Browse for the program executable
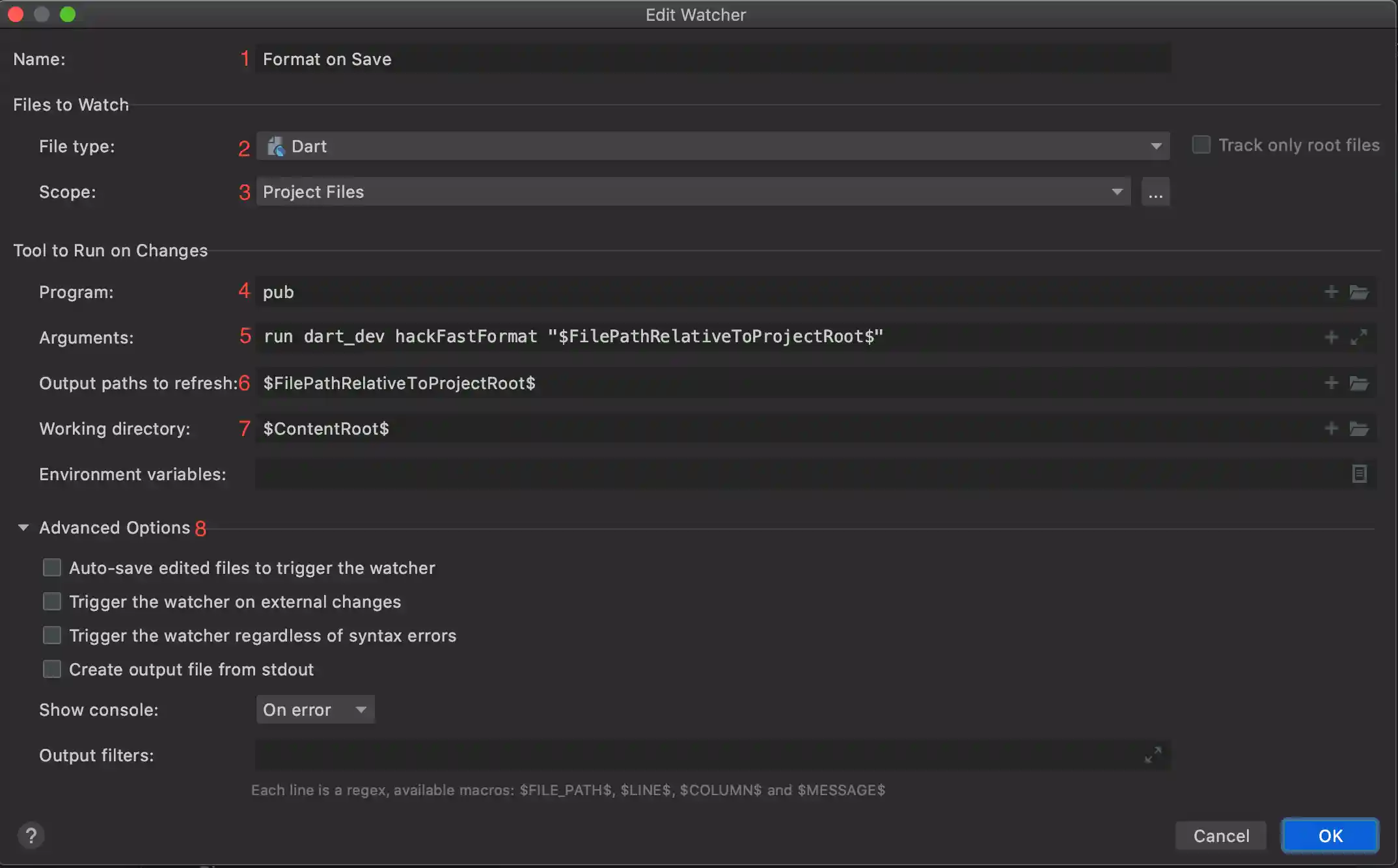This screenshot has width=1398, height=868. point(1360,292)
